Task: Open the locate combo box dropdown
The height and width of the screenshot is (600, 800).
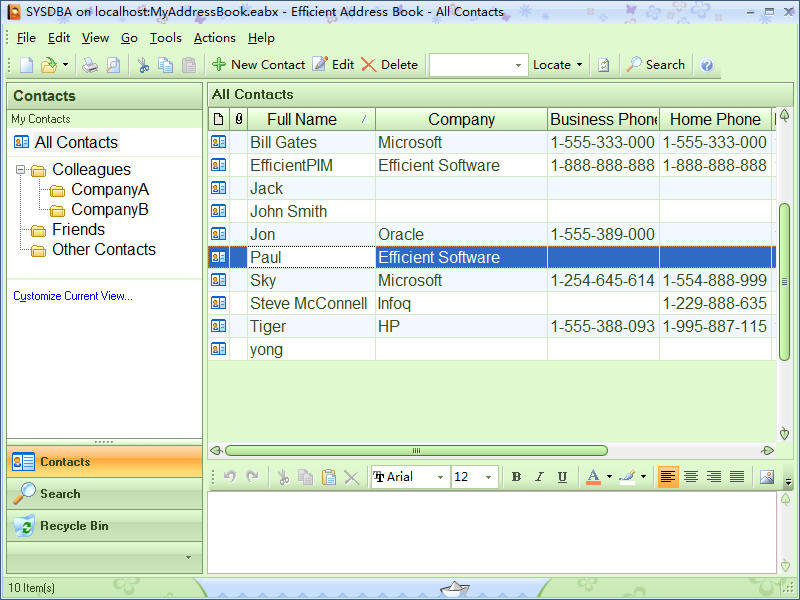Action: (x=518, y=65)
